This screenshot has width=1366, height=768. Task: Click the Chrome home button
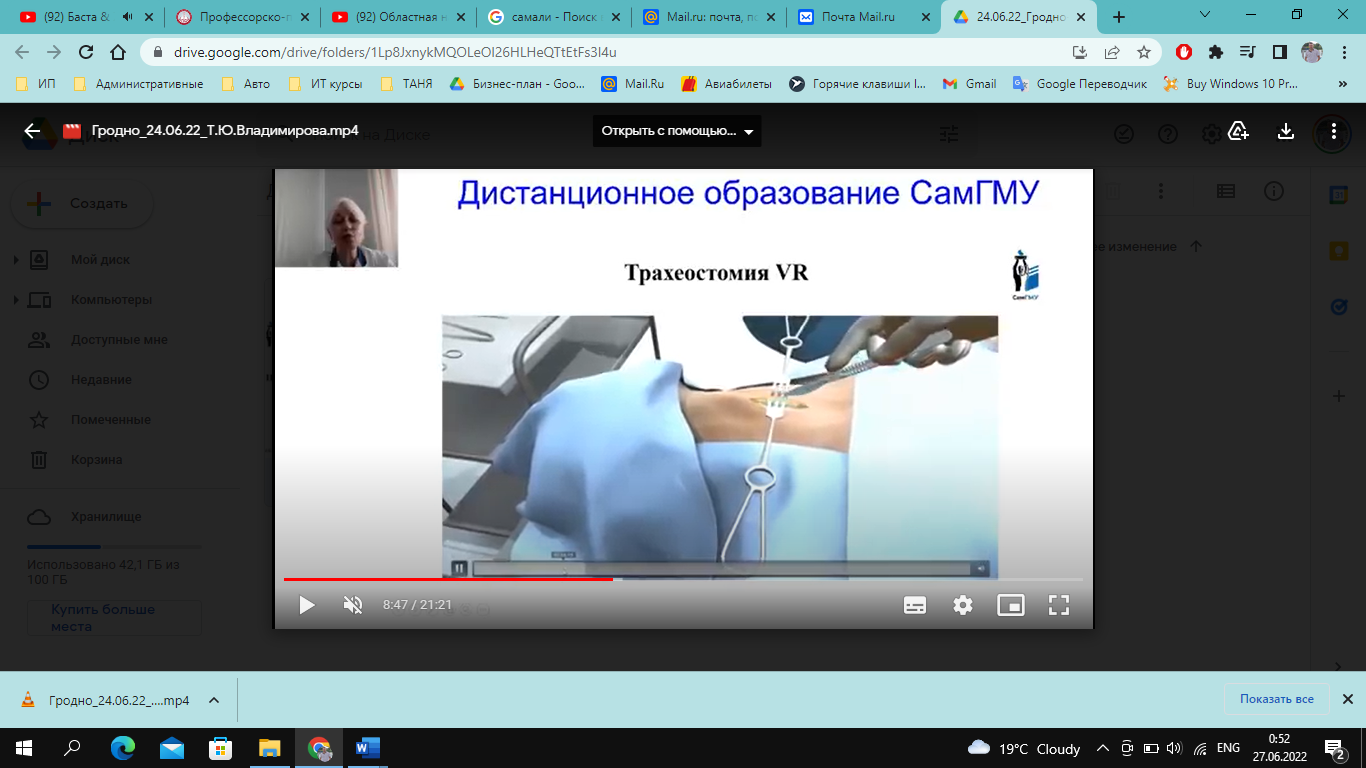pyautogui.click(x=118, y=52)
